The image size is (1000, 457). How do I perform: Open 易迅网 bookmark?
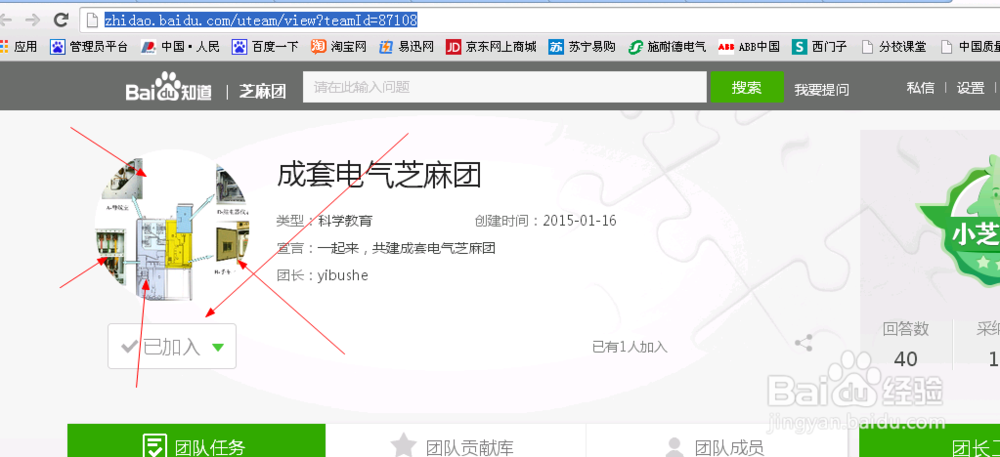[406, 47]
